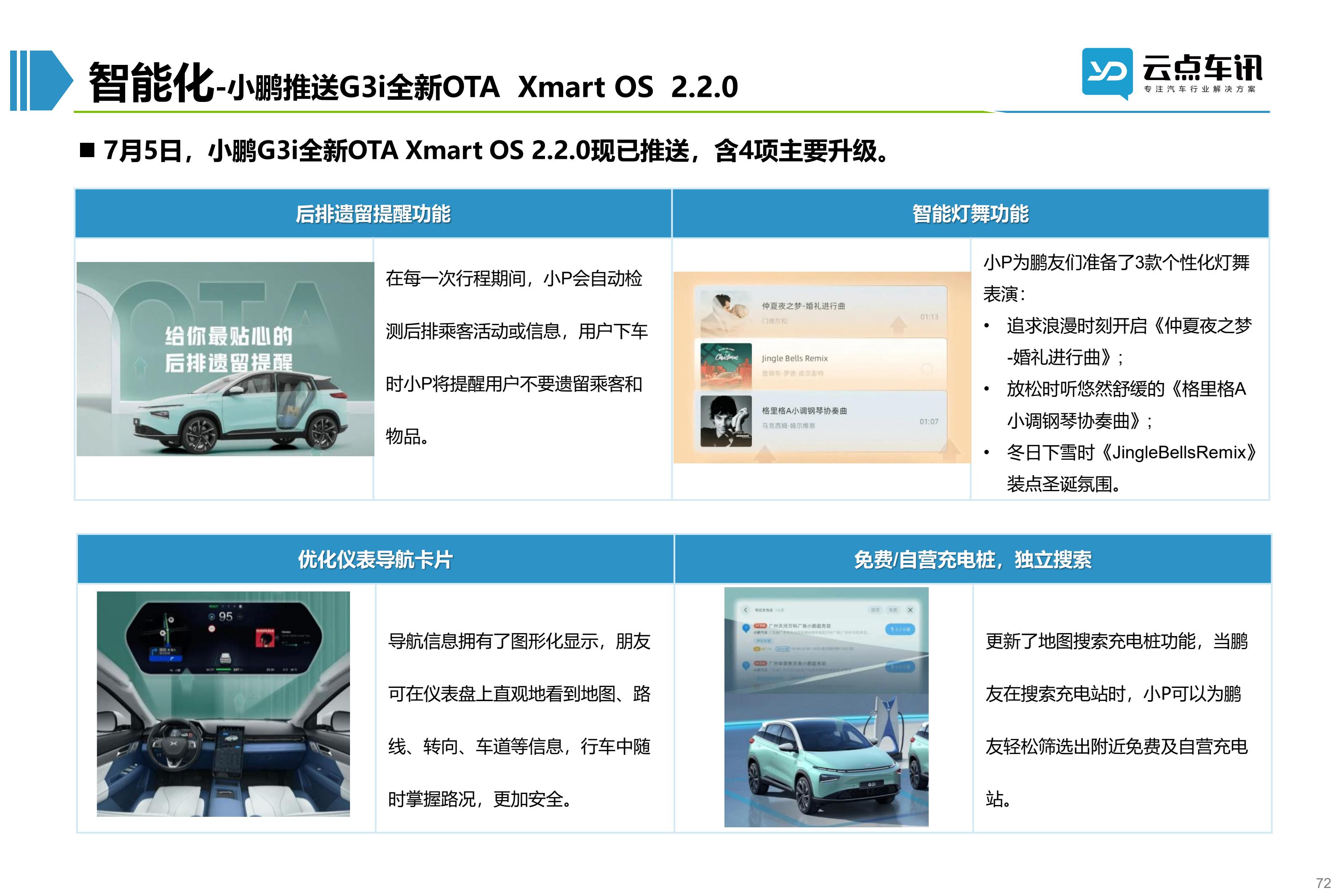Select the 仲夏夜之梦-婚礼进行曲 song row
1344x896 pixels.
click(820, 312)
